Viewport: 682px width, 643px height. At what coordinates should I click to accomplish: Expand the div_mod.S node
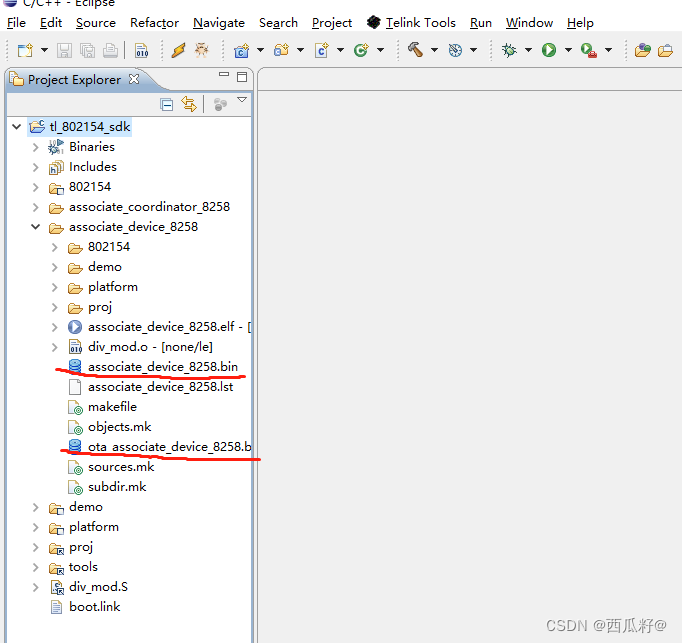tap(36, 587)
